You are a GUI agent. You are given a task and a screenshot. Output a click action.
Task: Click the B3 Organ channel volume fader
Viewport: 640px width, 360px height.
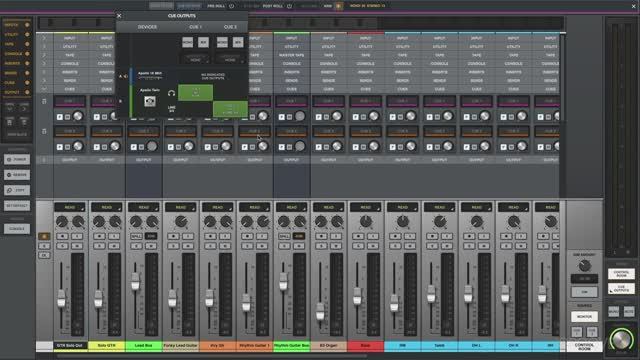click(x=320, y=311)
